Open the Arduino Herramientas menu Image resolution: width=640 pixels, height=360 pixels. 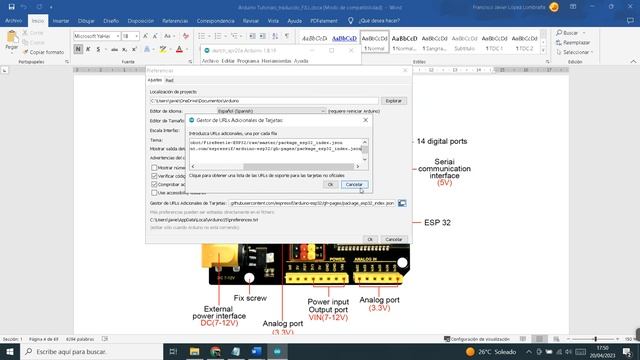pyautogui.click(x=276, y=61)
